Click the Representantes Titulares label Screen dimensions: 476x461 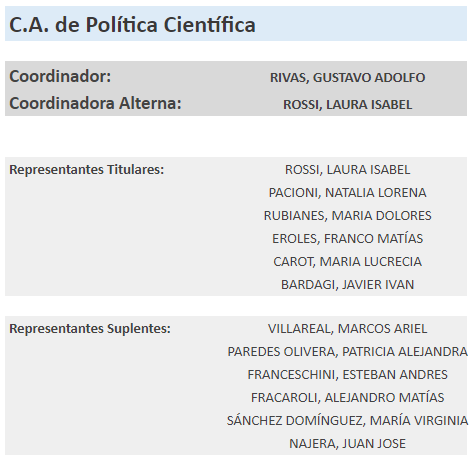click(87, 169)
